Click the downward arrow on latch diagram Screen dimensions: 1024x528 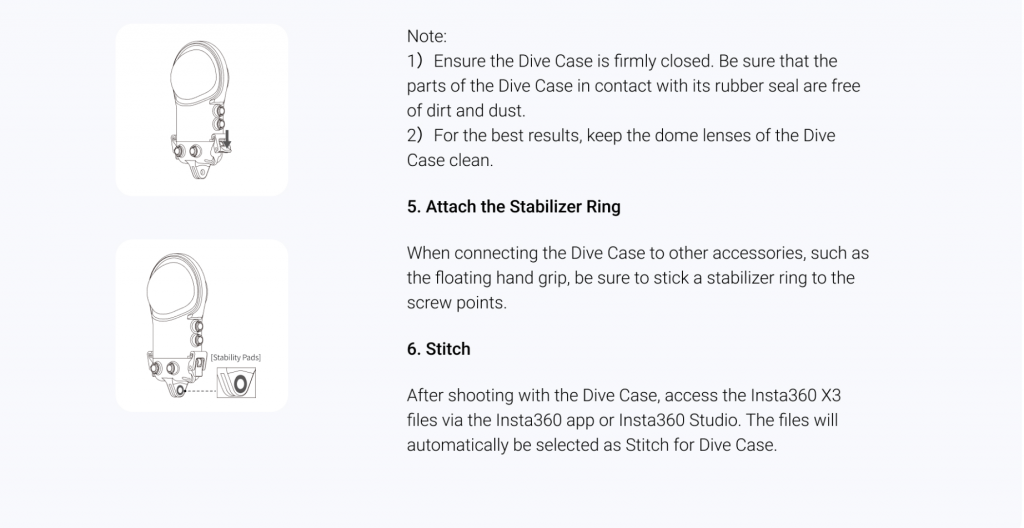[227, 140]
